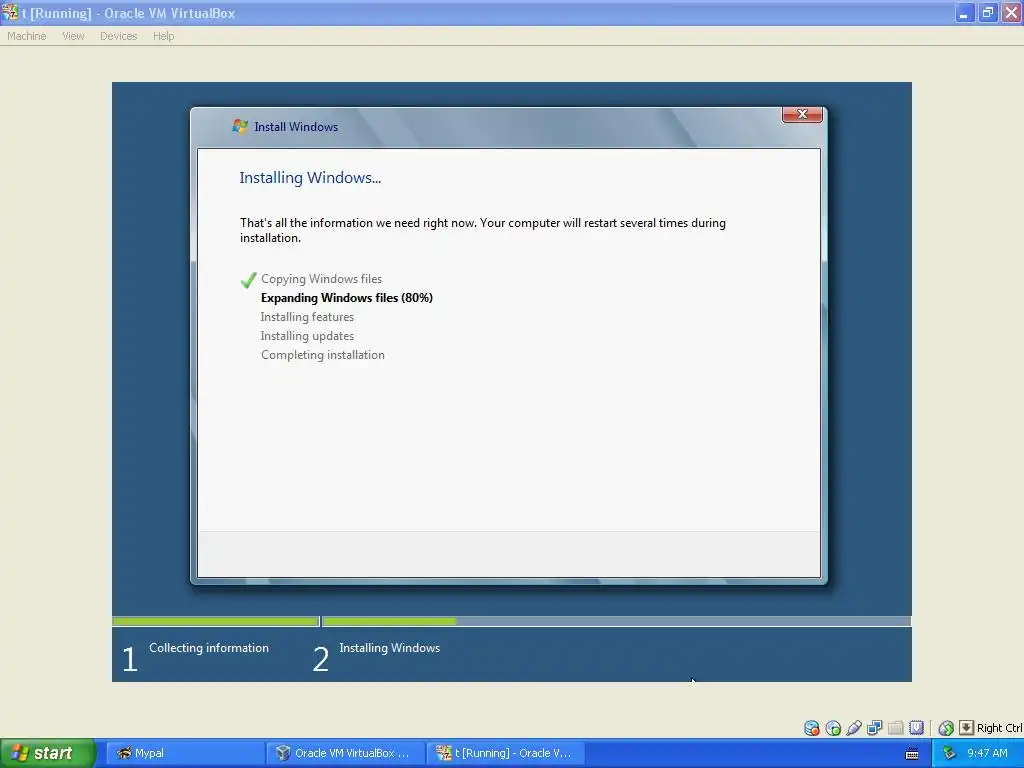Click the t [Running] taskbar button

point(505,753)
